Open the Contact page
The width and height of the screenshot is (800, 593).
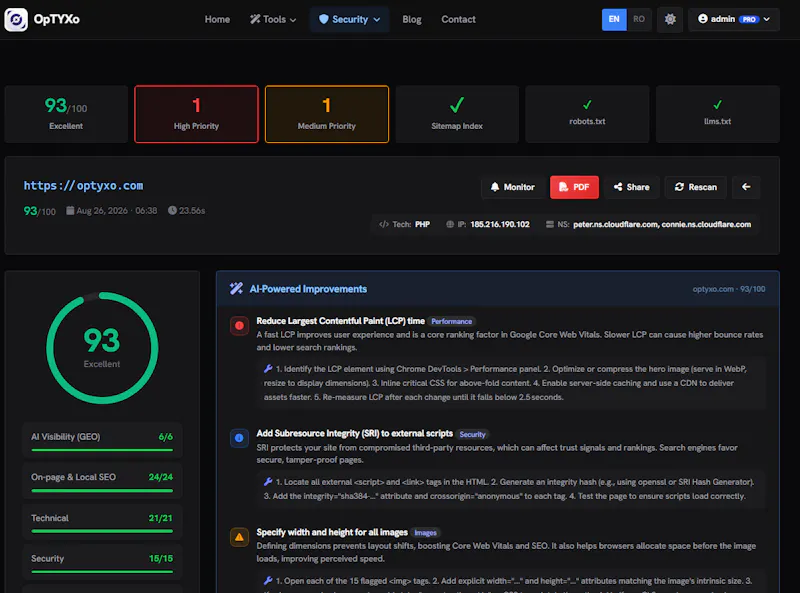point(458,19)
